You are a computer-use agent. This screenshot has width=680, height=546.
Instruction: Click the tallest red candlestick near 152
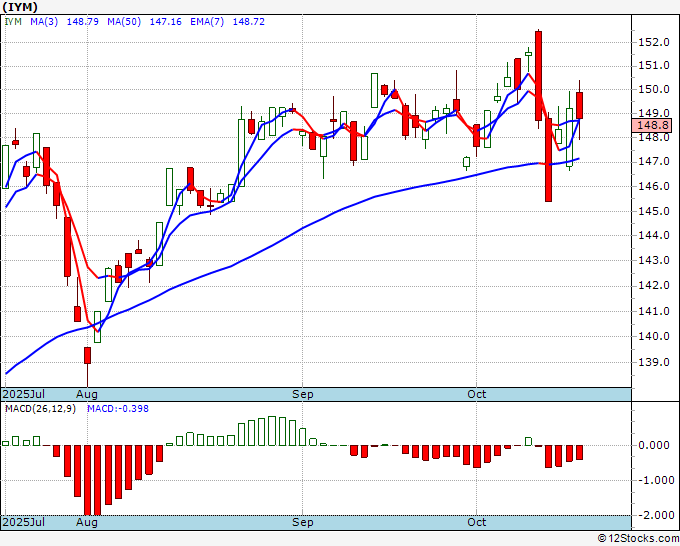[x=538, y=76]
